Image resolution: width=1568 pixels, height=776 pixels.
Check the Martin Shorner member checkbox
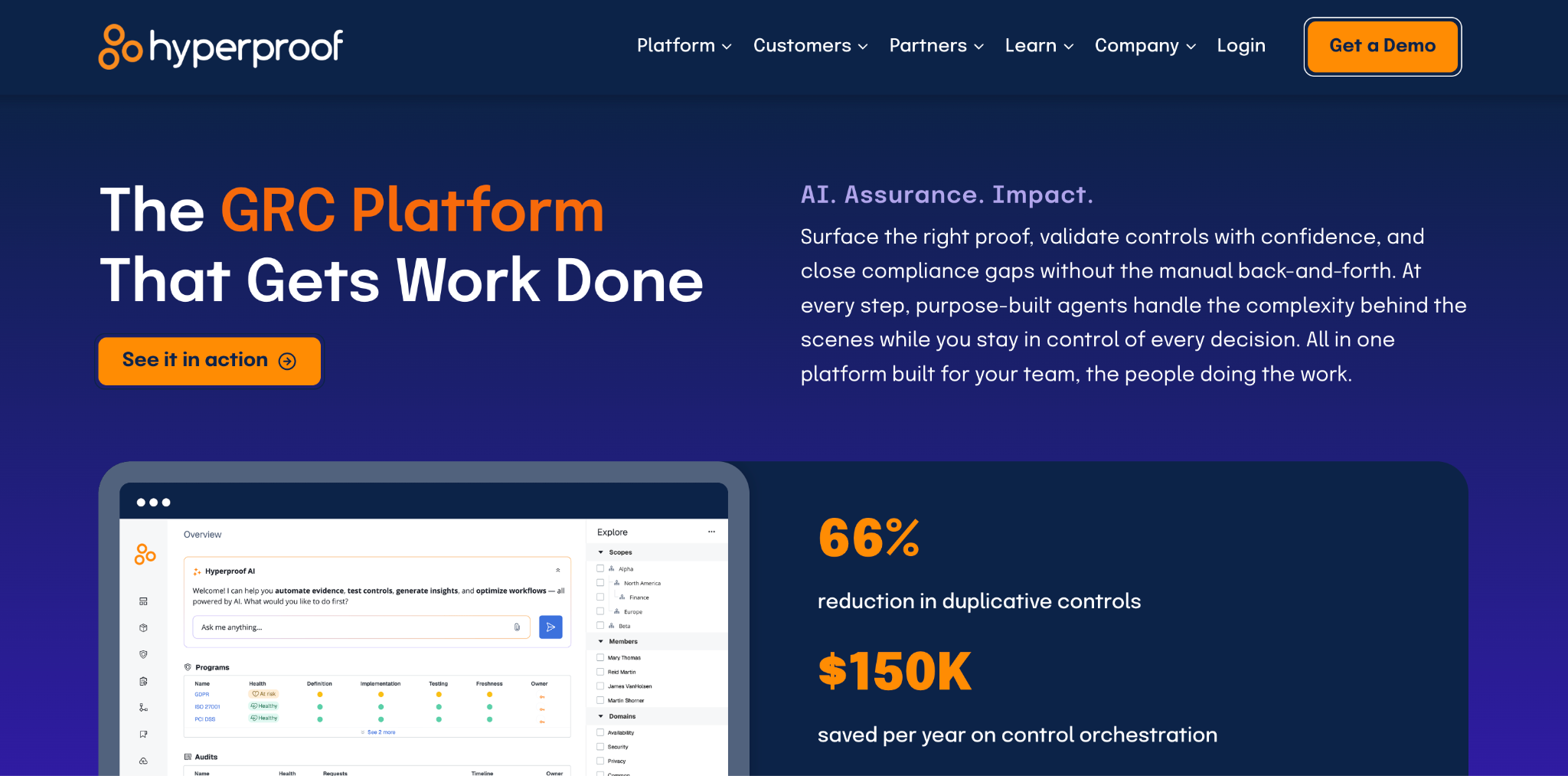pyautogui.click(x=600, y=700)
